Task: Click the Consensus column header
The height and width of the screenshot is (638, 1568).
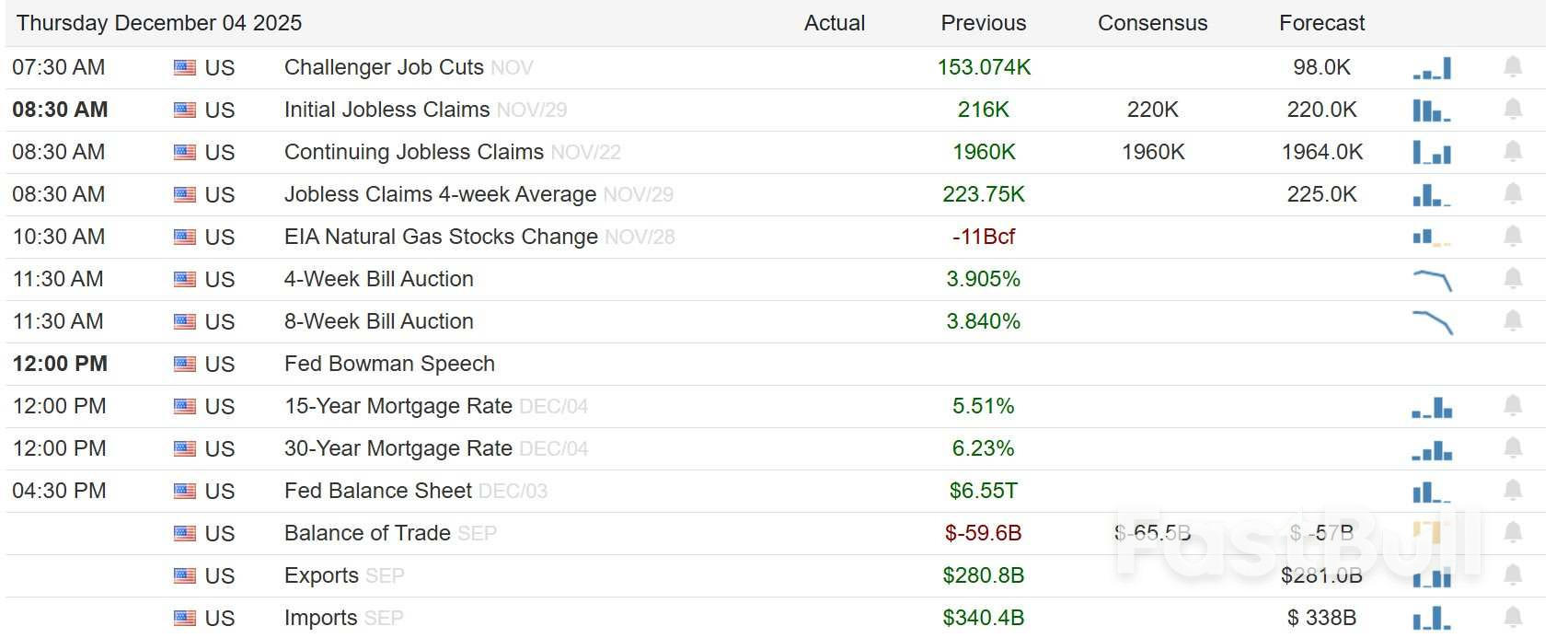Action: click(1152, 23)
